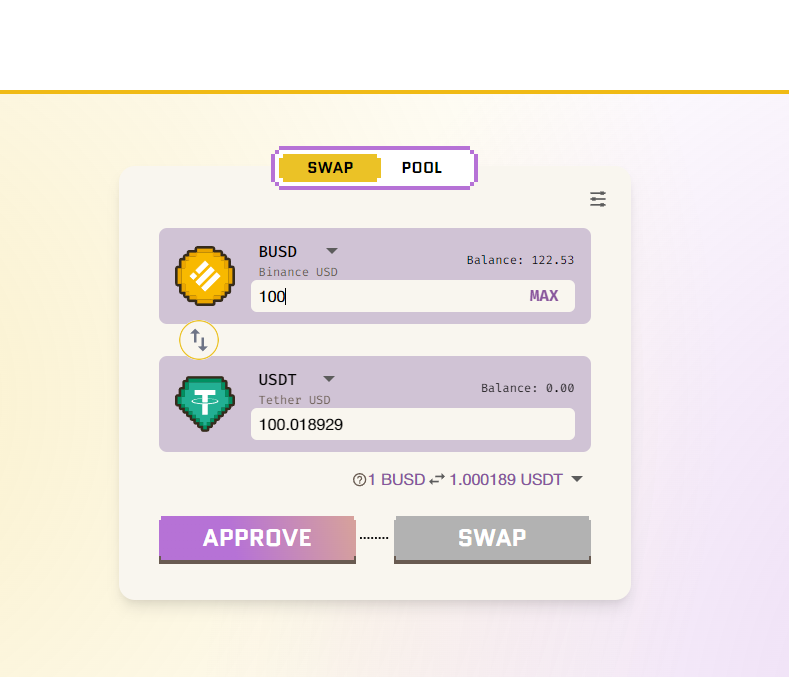
Task: Switch to the POOL tab
Action: click(422, 168)
